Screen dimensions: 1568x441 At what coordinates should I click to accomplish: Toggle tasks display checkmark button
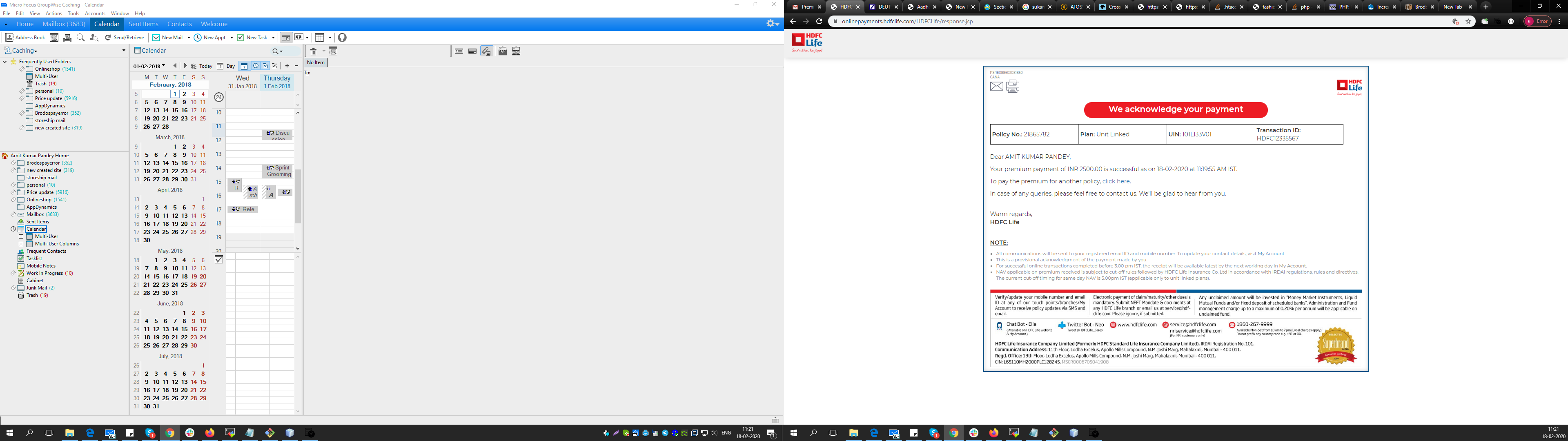265,66
